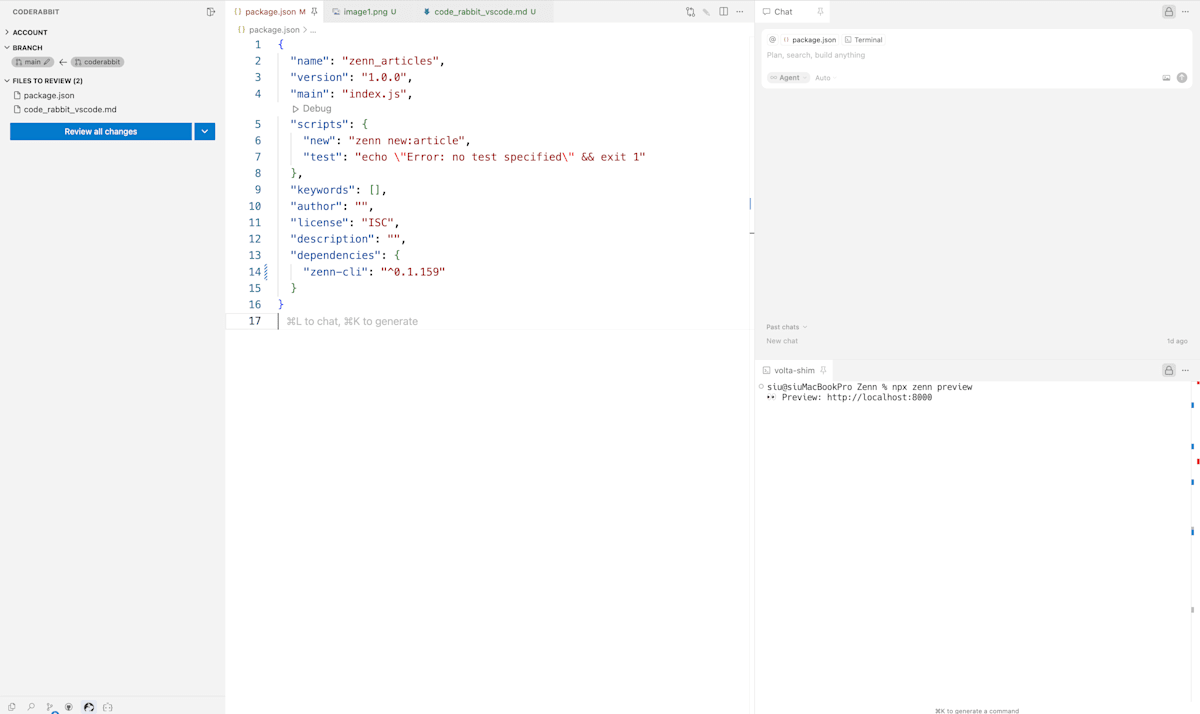The image size is (1200, 714).
Task: Open terminal panel more actions ellipsis
Action: click(x=1186, y=370)
